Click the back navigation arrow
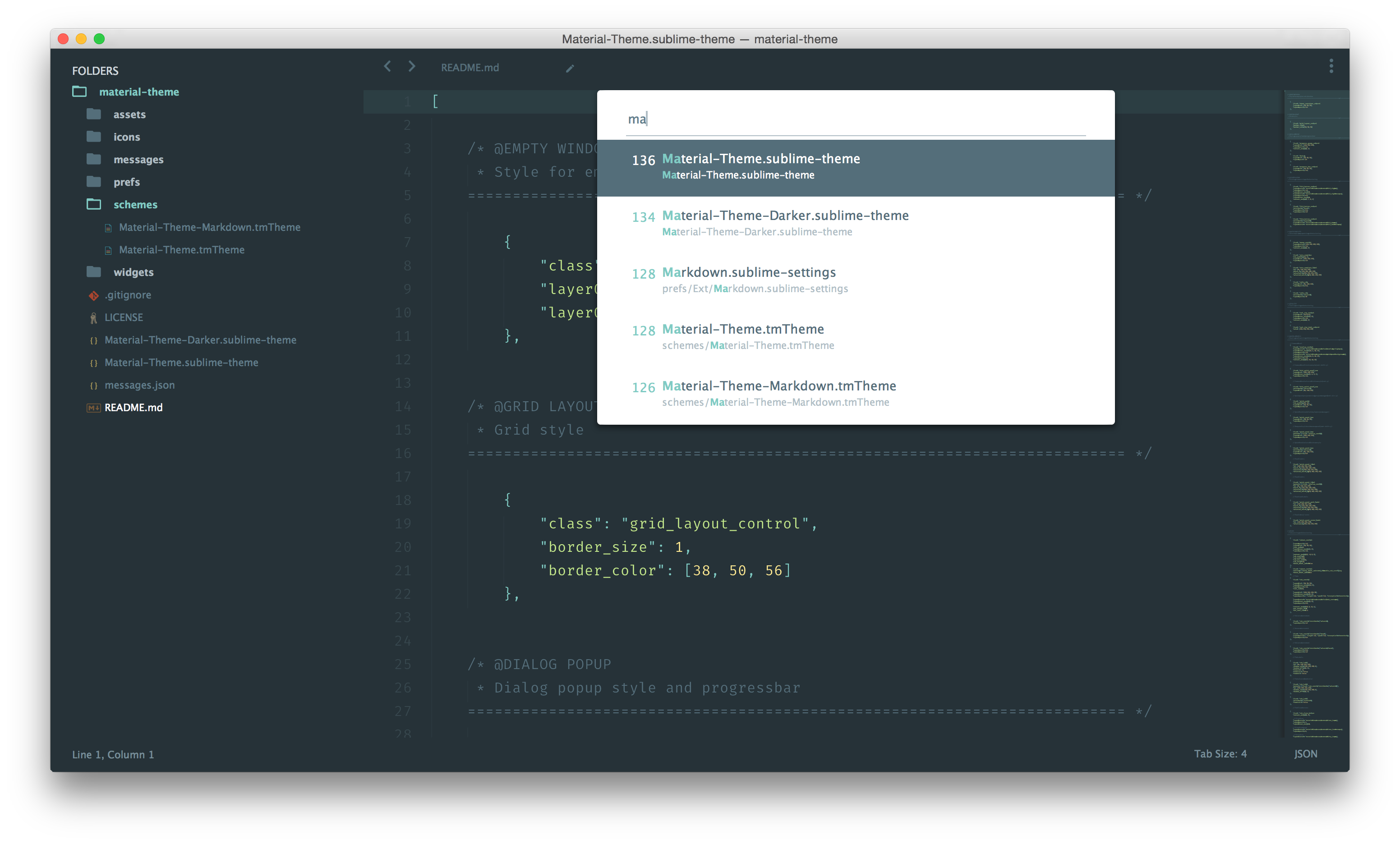 coord(387,66)
